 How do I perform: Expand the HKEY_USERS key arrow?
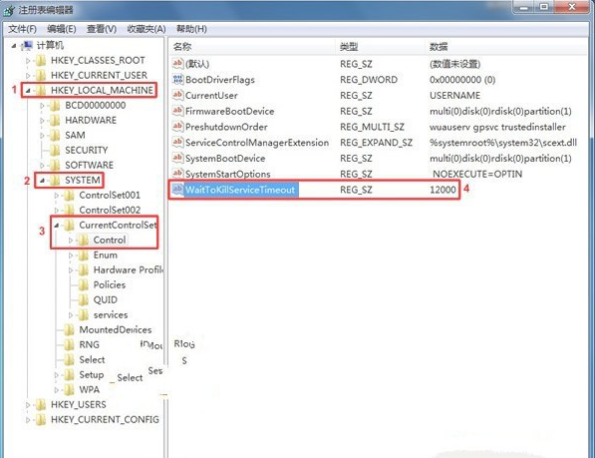(28, 405)
